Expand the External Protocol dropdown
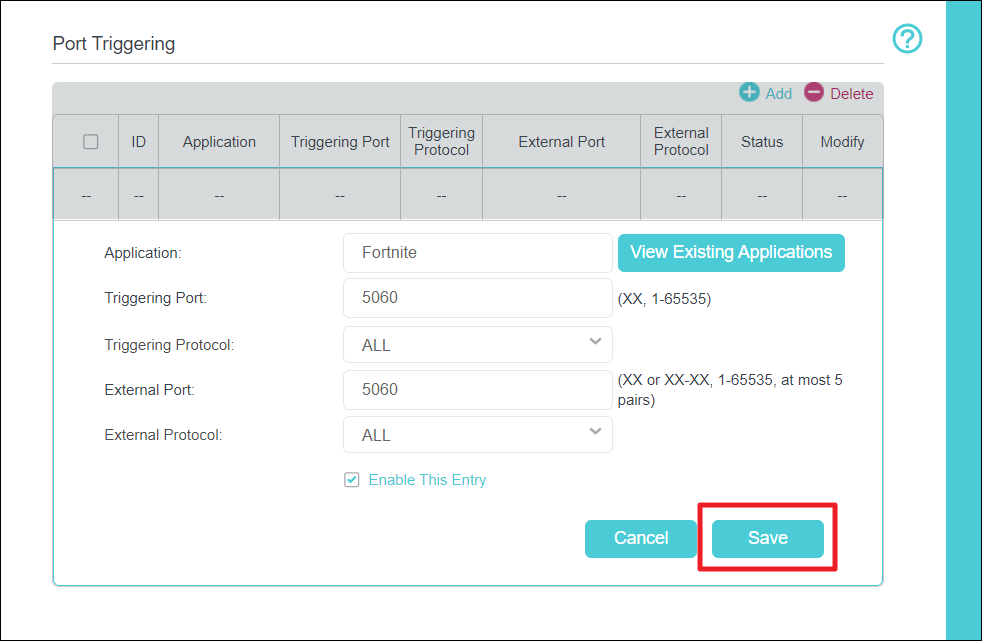This screenshot has width=982, height=641. pos(477,435)
